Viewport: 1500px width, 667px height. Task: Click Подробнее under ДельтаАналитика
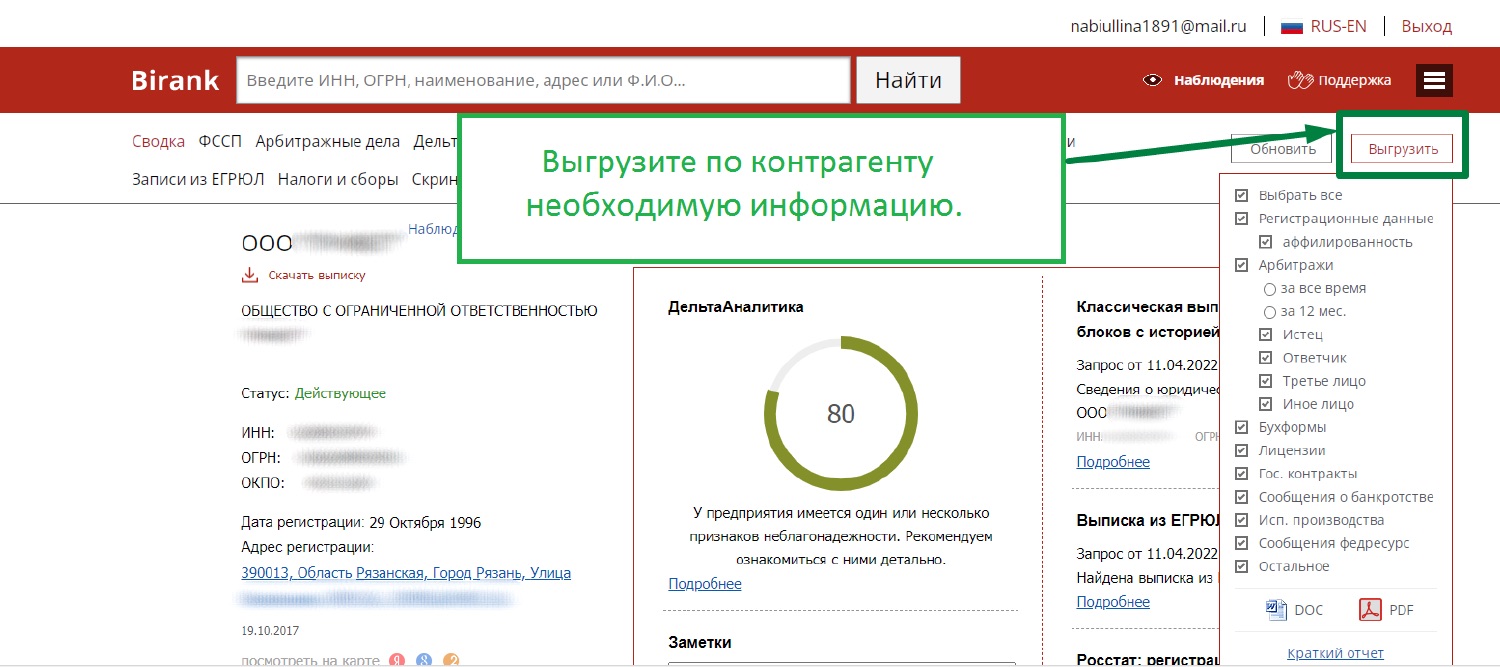point(705,584)
